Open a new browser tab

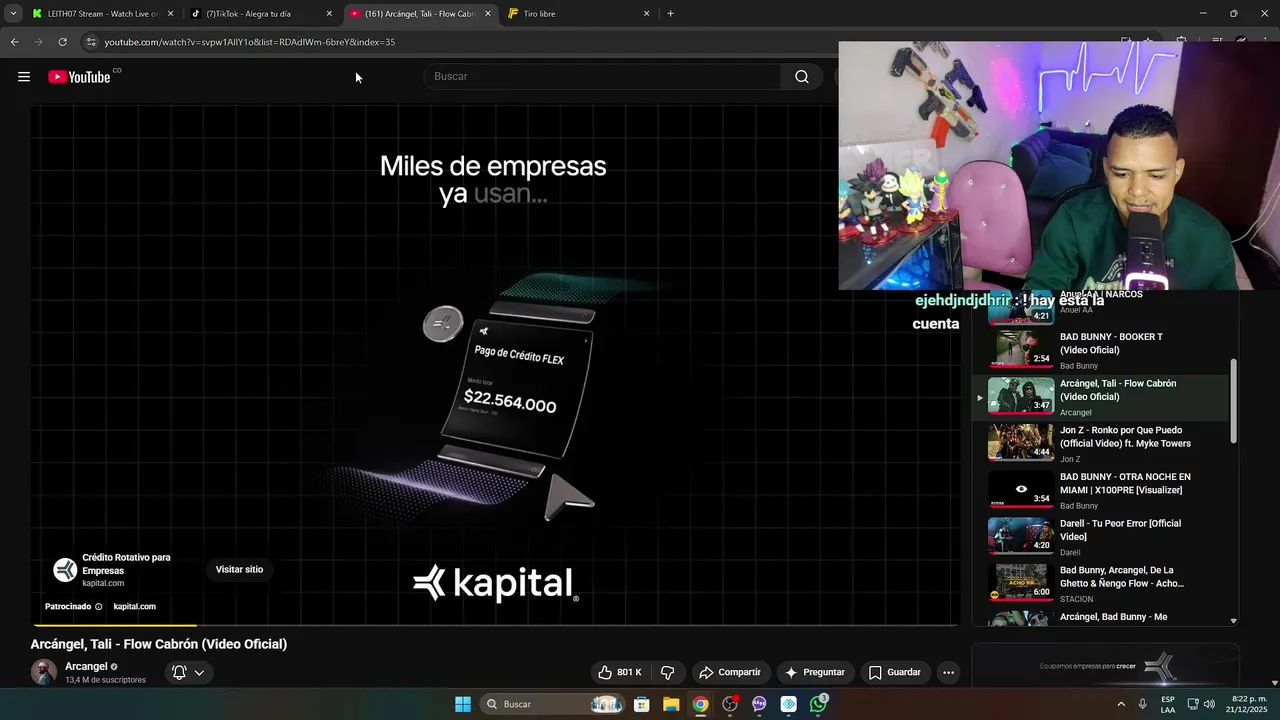(670, 14)
